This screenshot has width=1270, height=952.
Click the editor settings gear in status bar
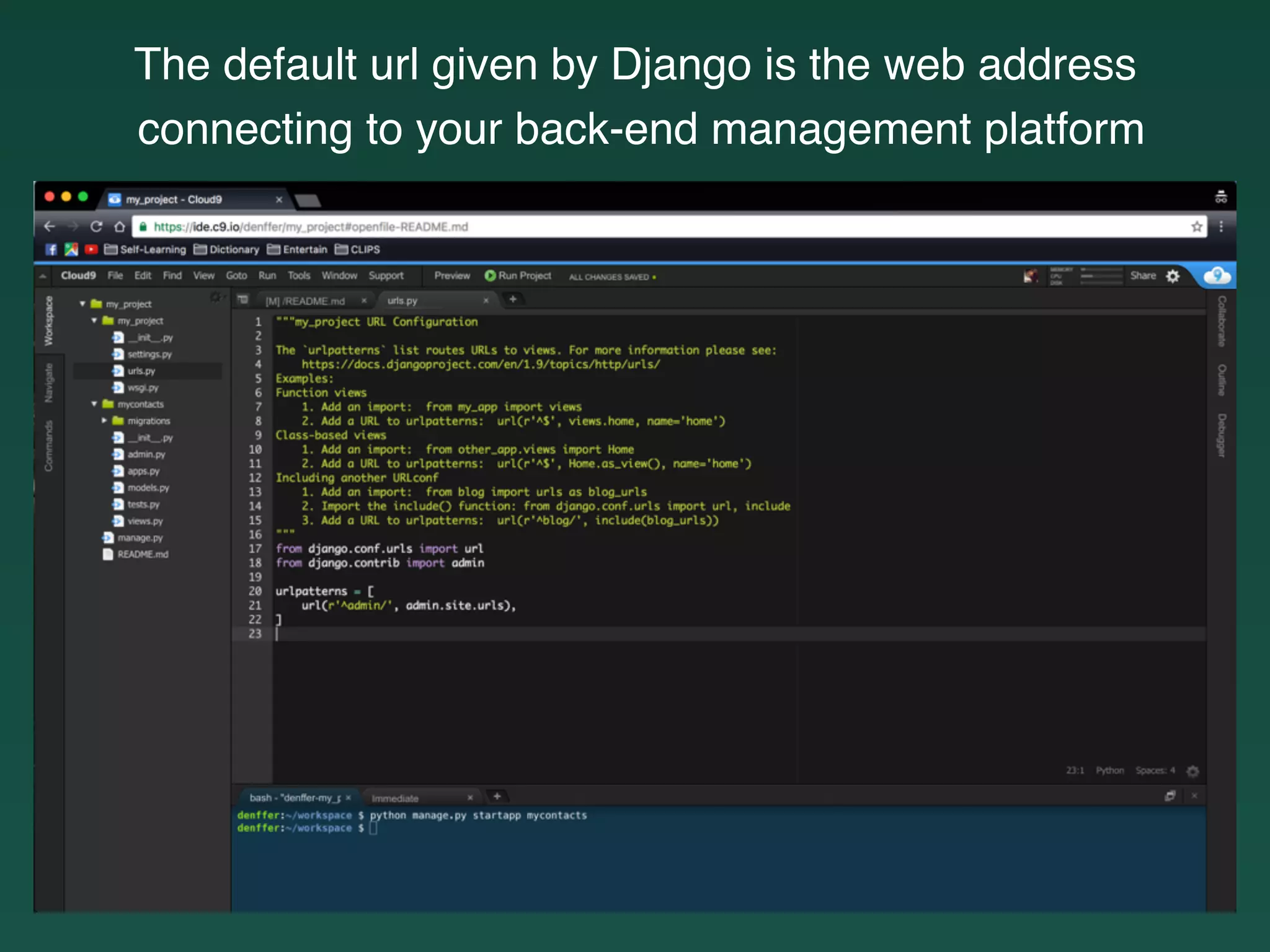pos(1192,770)
